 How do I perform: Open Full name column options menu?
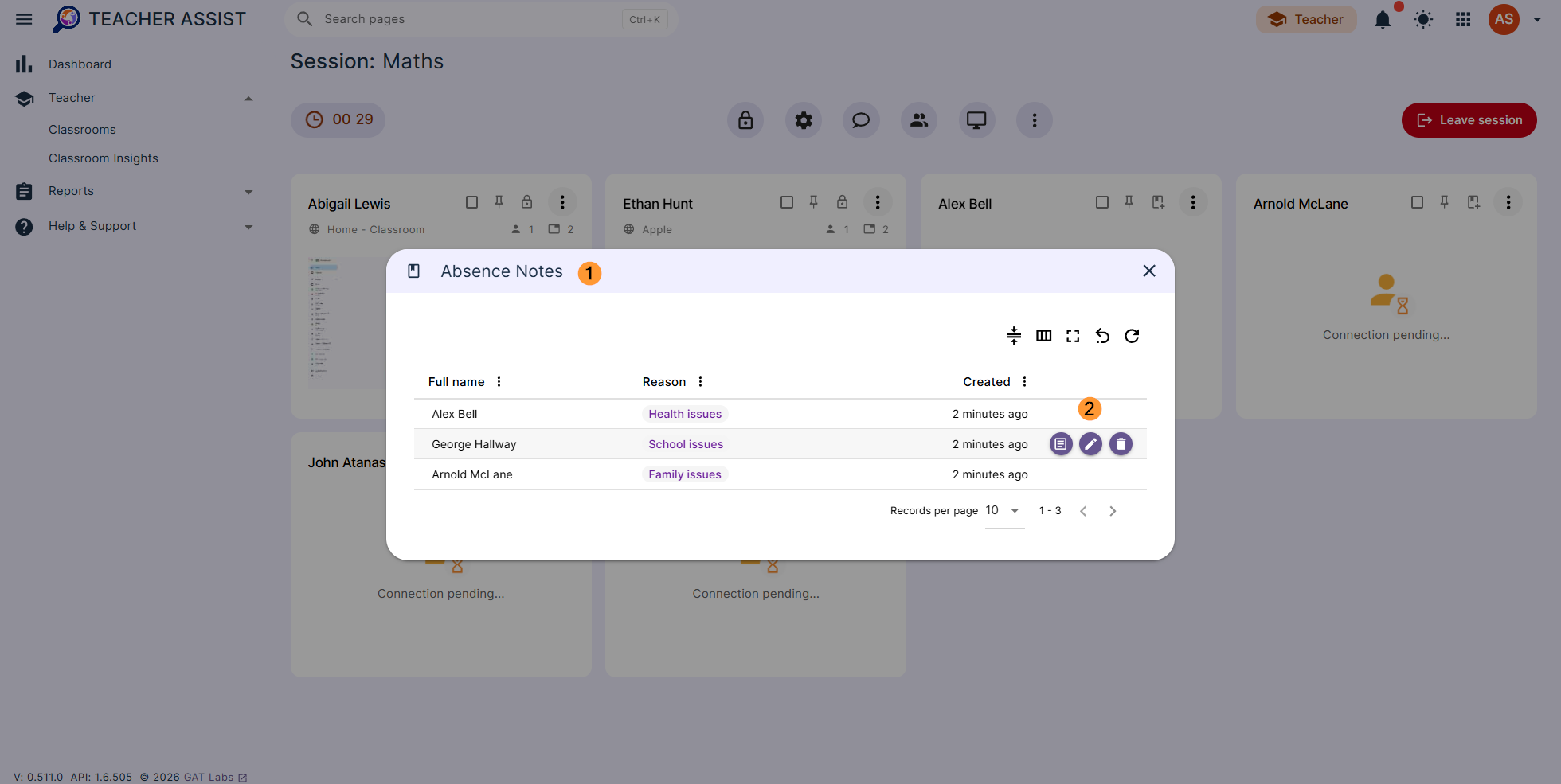pos(499,382)
